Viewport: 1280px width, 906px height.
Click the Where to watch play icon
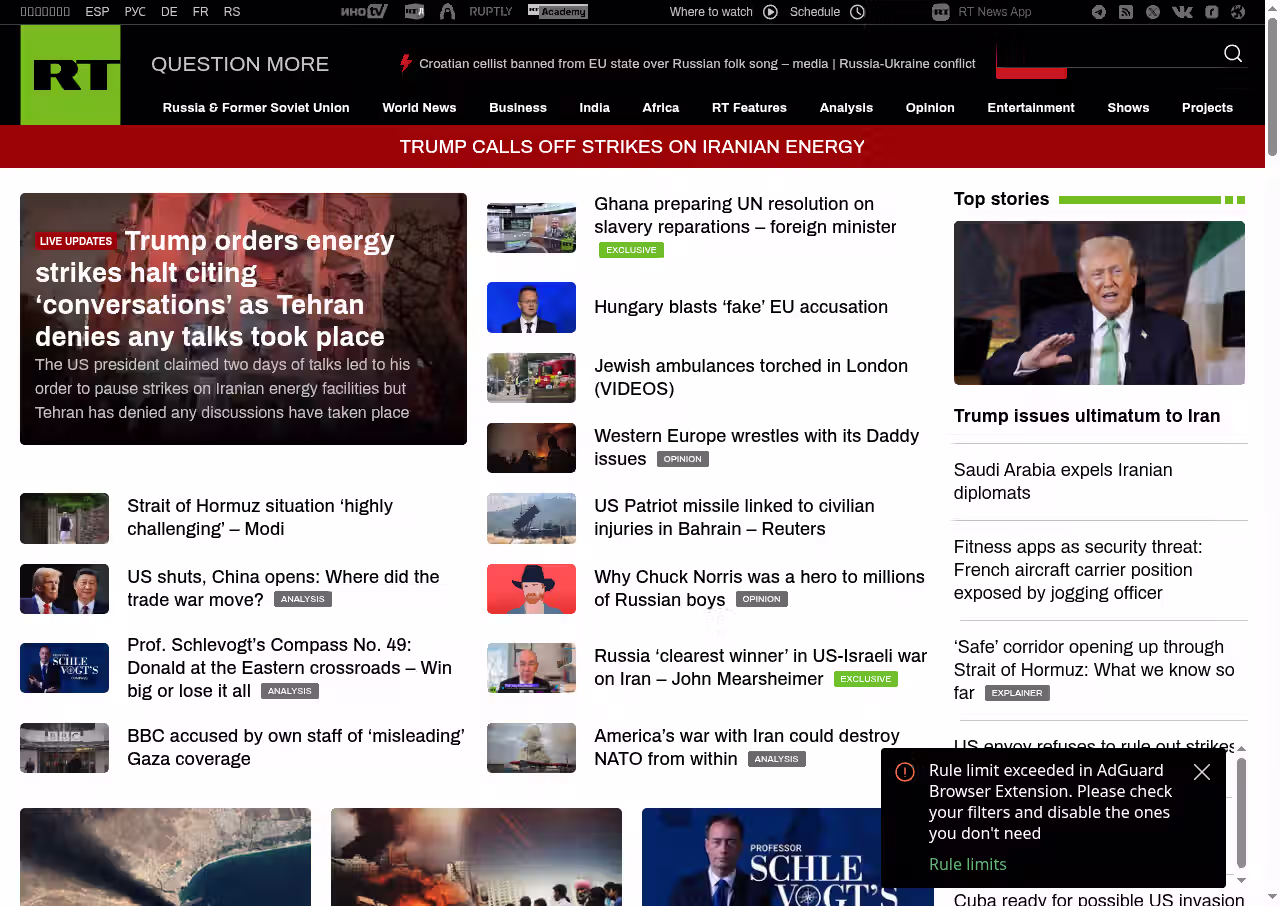pyautogui.click(x=770, y=12)
